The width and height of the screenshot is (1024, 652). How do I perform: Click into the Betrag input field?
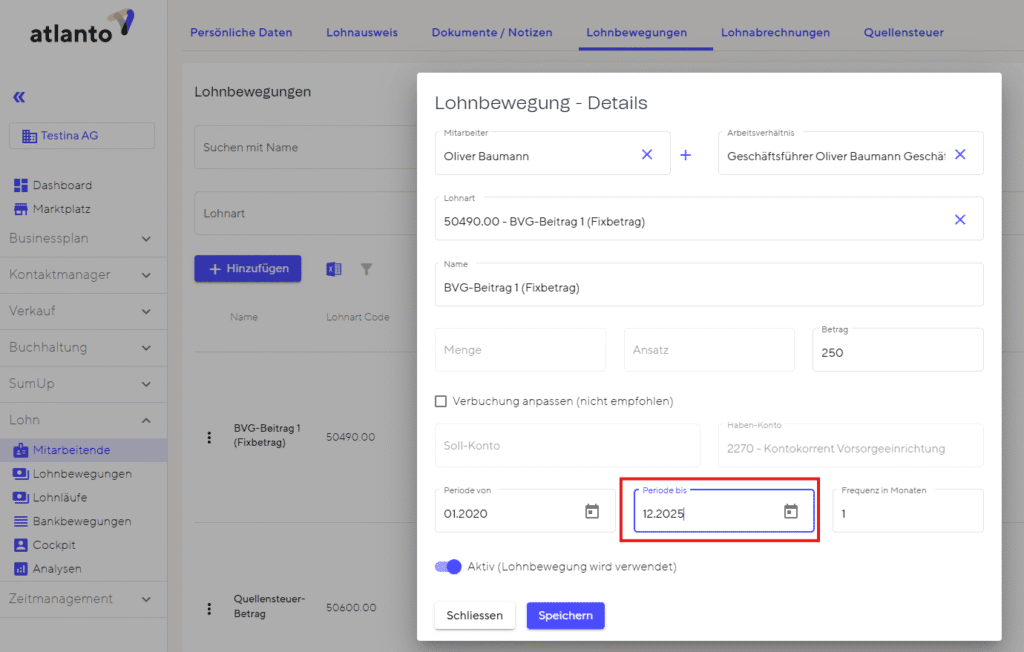click(896, 353)
